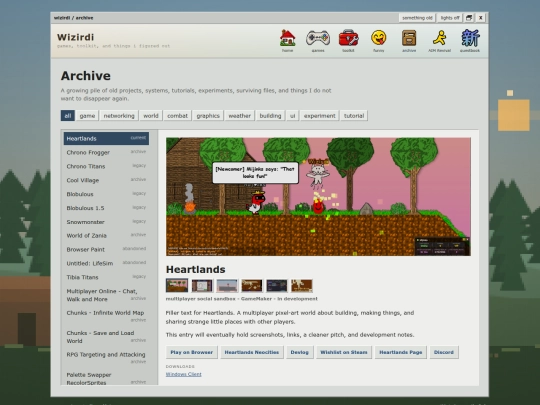Filter archive by 'graphics' tag
This screenshot has width=540, height=405.
point(208,116)
